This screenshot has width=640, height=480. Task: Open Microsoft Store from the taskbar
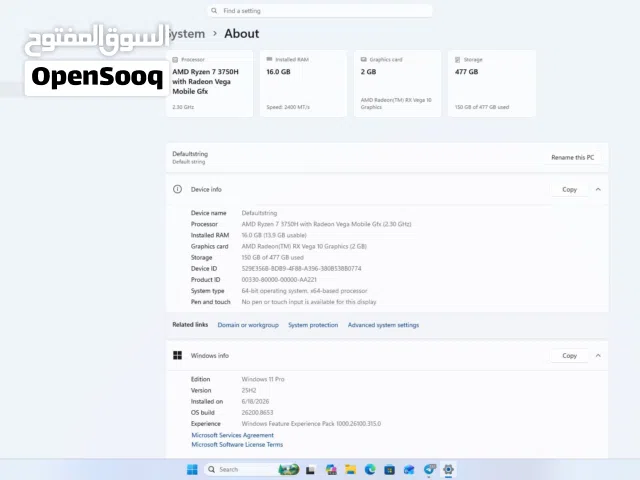click(x=389, y=470)
